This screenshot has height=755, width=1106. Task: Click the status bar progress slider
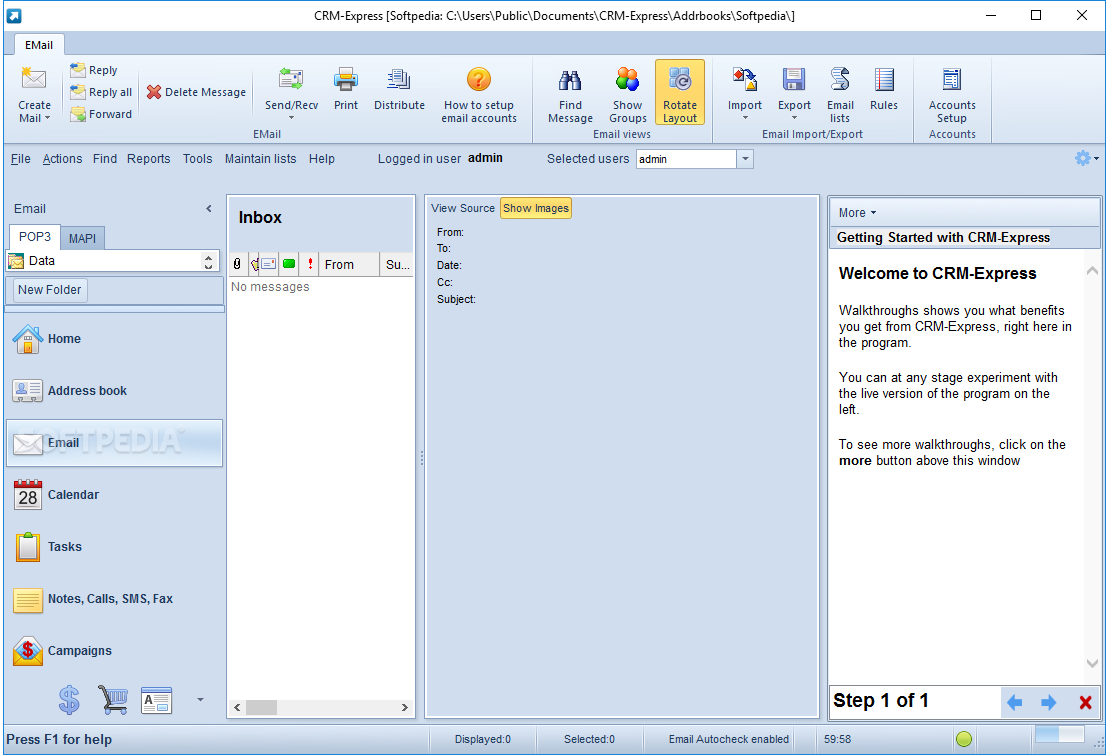coord(1059,734)
